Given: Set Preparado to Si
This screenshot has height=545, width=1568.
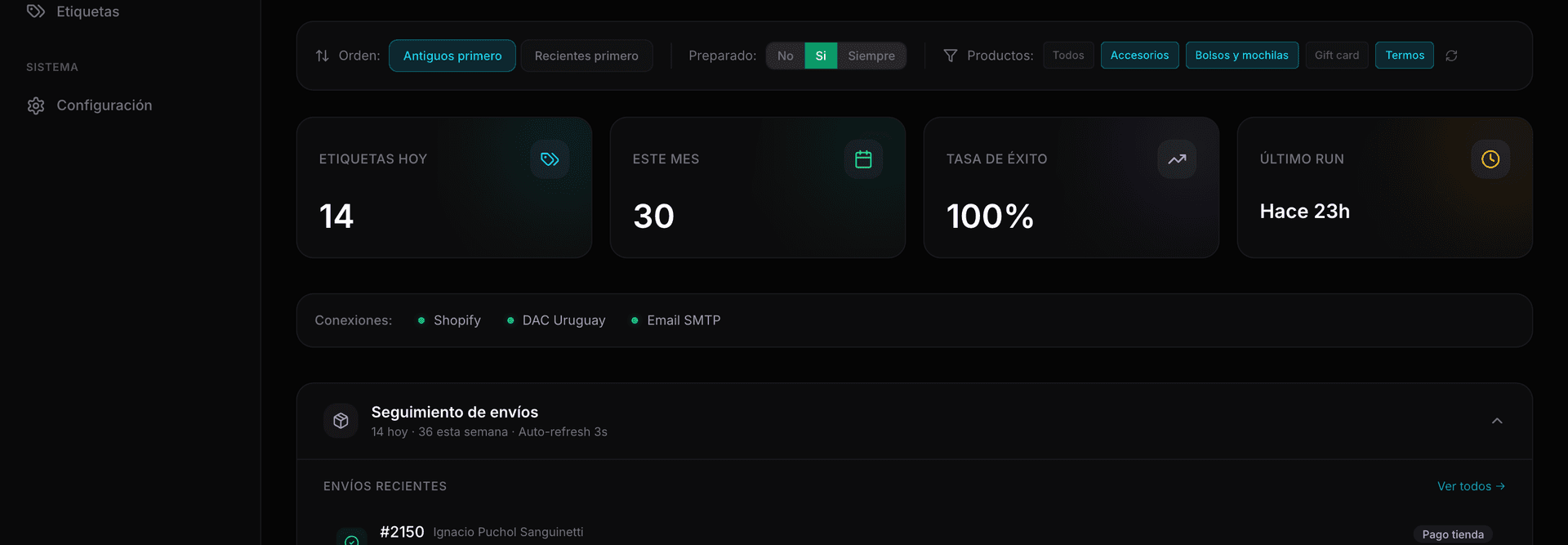Looking at the screenshot, I should pyautogui.click(x=821, y=56).
